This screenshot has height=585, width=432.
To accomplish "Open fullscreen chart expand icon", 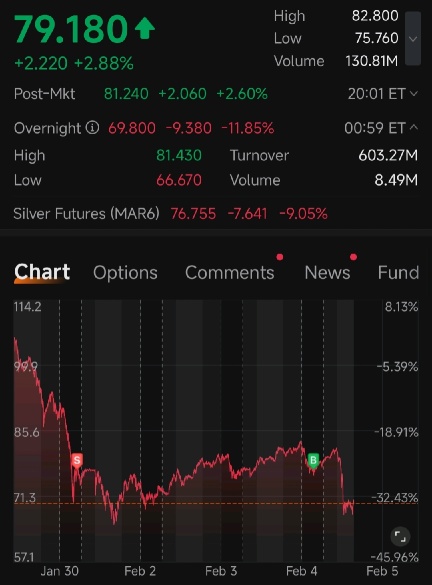I will pos(400,536).
